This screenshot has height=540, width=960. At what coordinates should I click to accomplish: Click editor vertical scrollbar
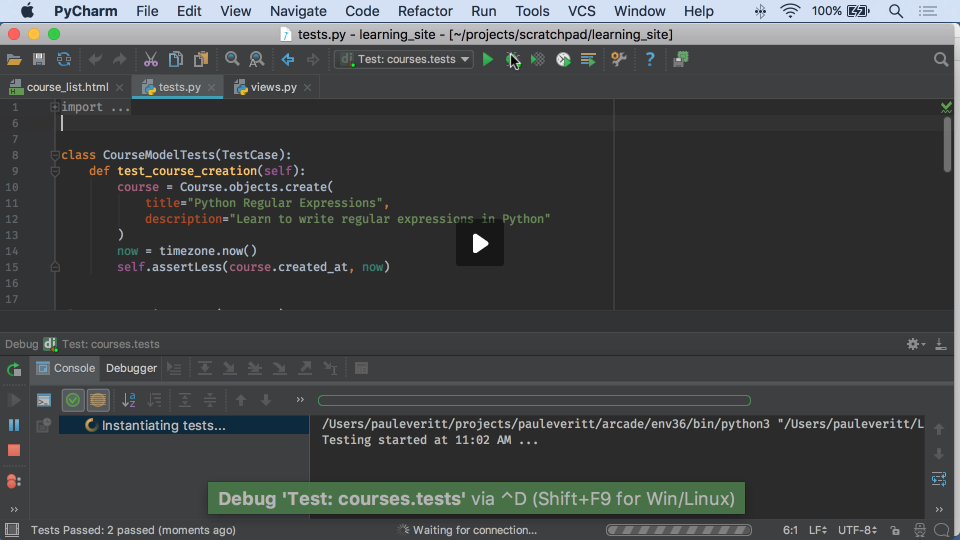pyautogui.click(x=947, y=144)
